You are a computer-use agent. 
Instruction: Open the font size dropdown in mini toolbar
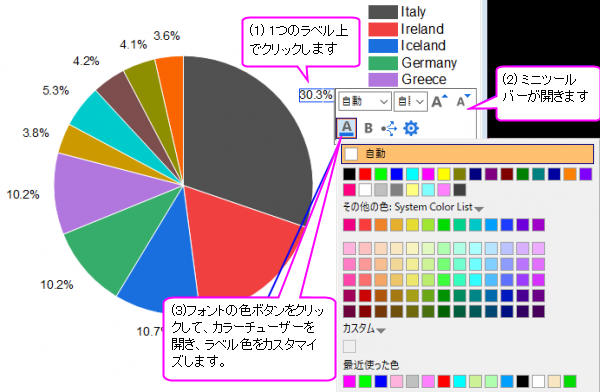point(411,101)
